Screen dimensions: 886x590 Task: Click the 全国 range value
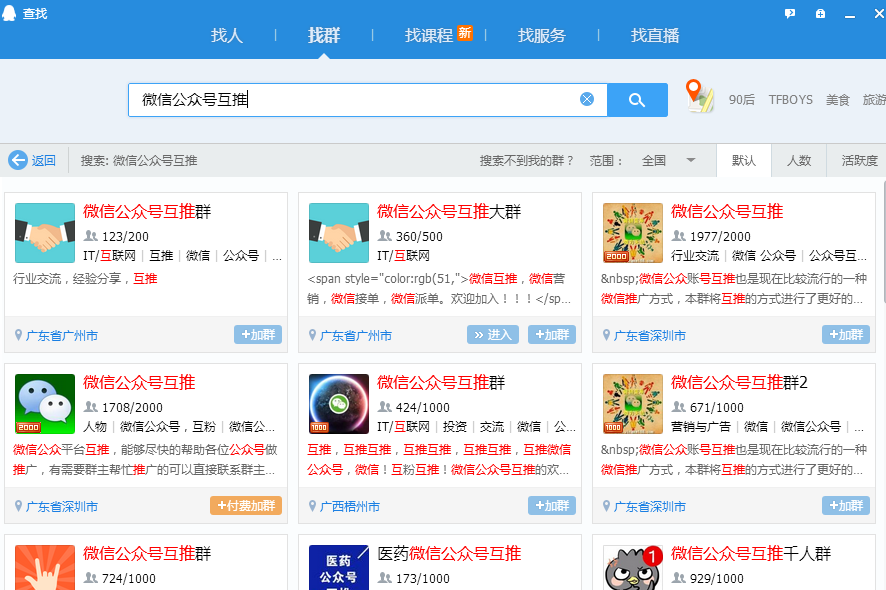(654, 160)
